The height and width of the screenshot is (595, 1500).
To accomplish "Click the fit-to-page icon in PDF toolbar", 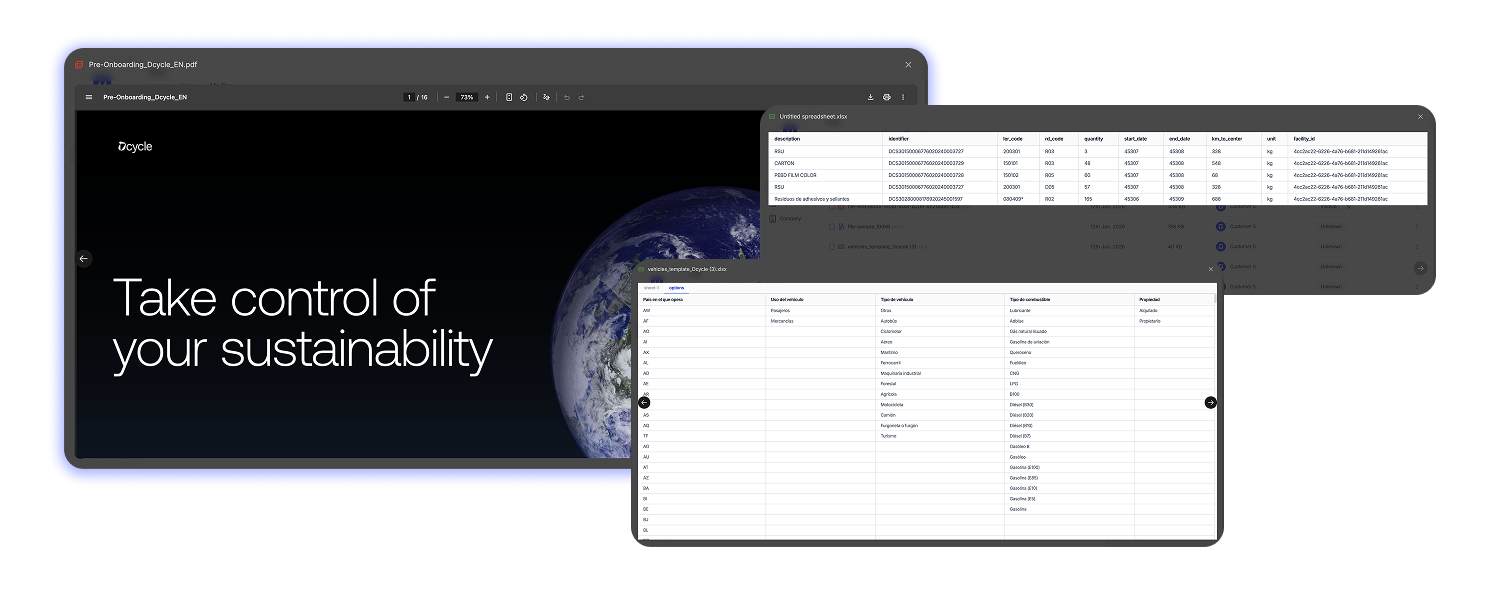I will click(x=510, y=97).
